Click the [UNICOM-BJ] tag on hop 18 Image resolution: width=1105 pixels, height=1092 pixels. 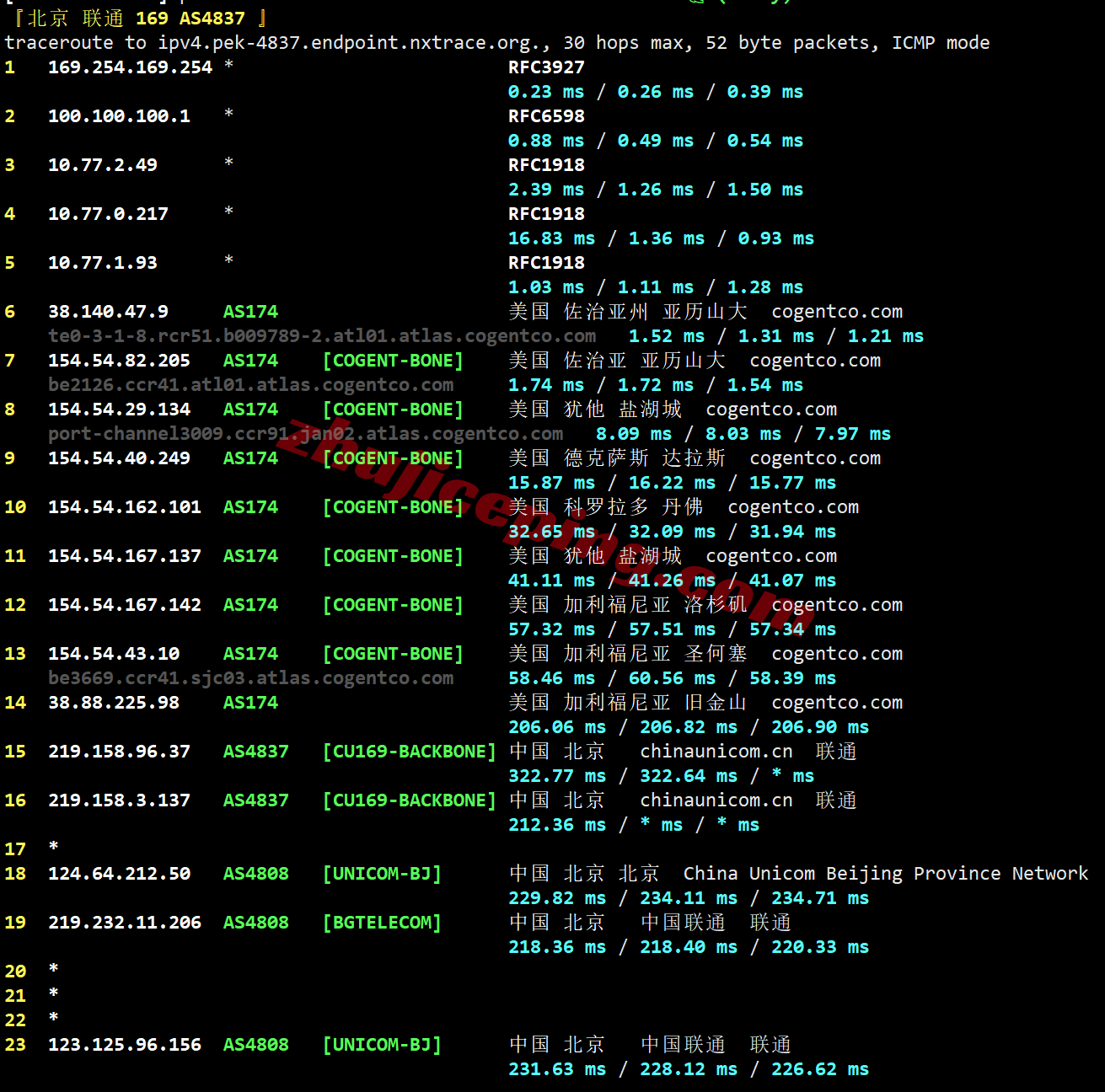382,874
